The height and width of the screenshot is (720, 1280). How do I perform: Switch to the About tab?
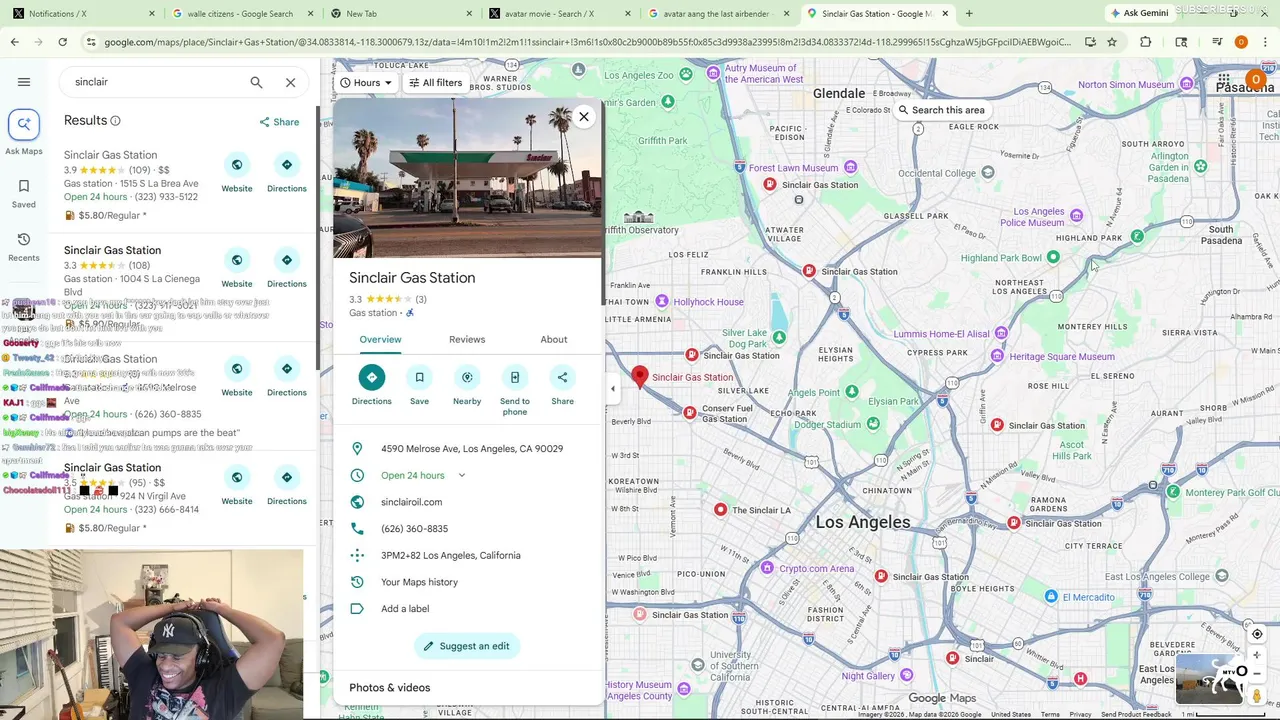[554, 340]
